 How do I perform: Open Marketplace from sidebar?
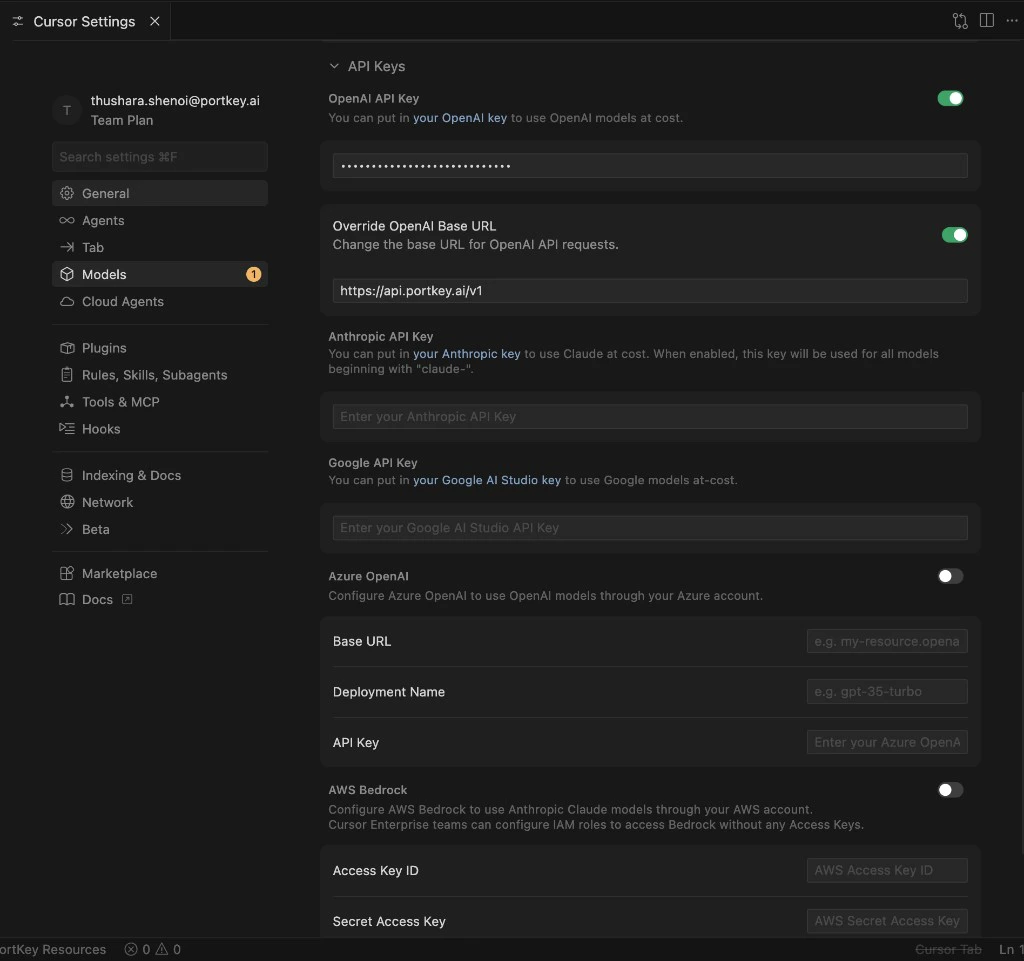[x=160, y=574]
